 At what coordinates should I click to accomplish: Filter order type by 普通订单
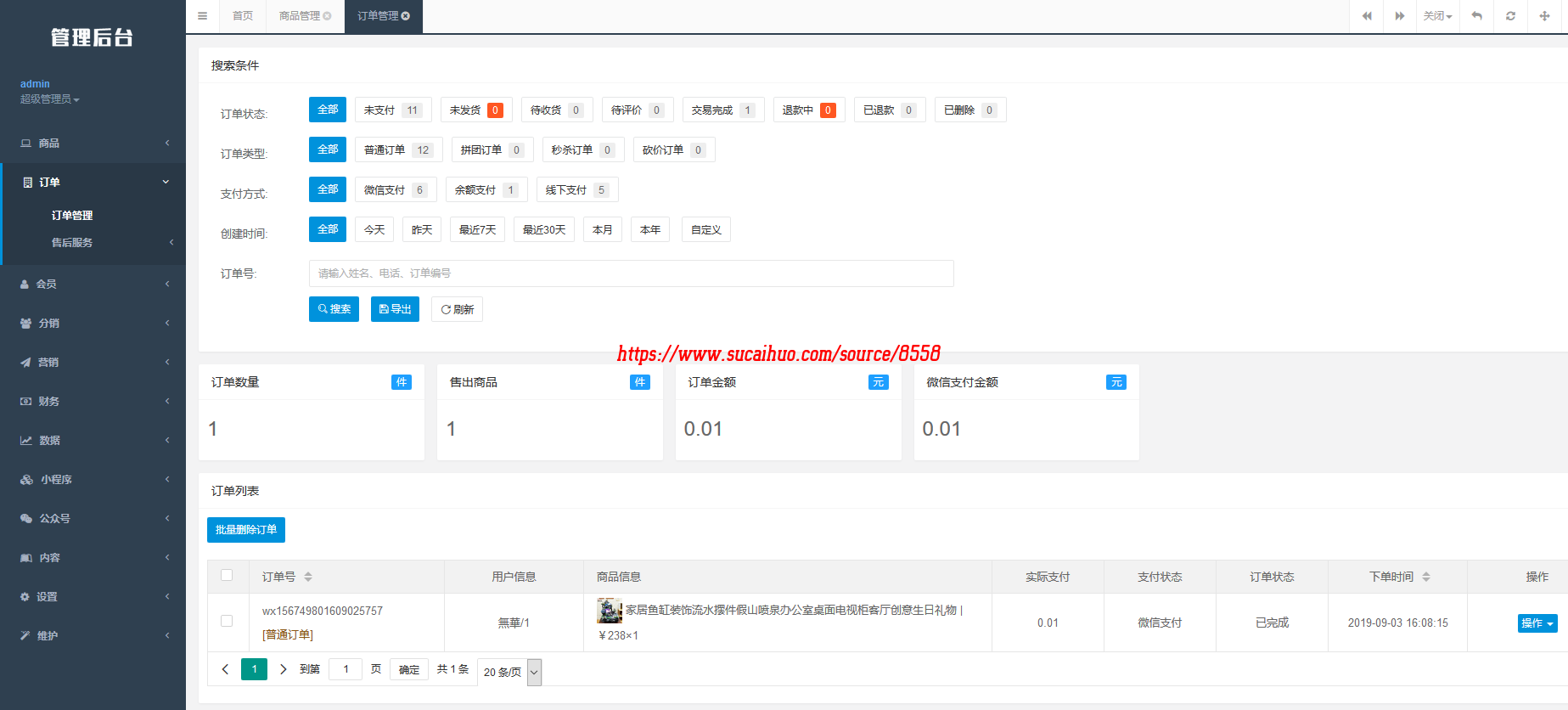point(398,149)
